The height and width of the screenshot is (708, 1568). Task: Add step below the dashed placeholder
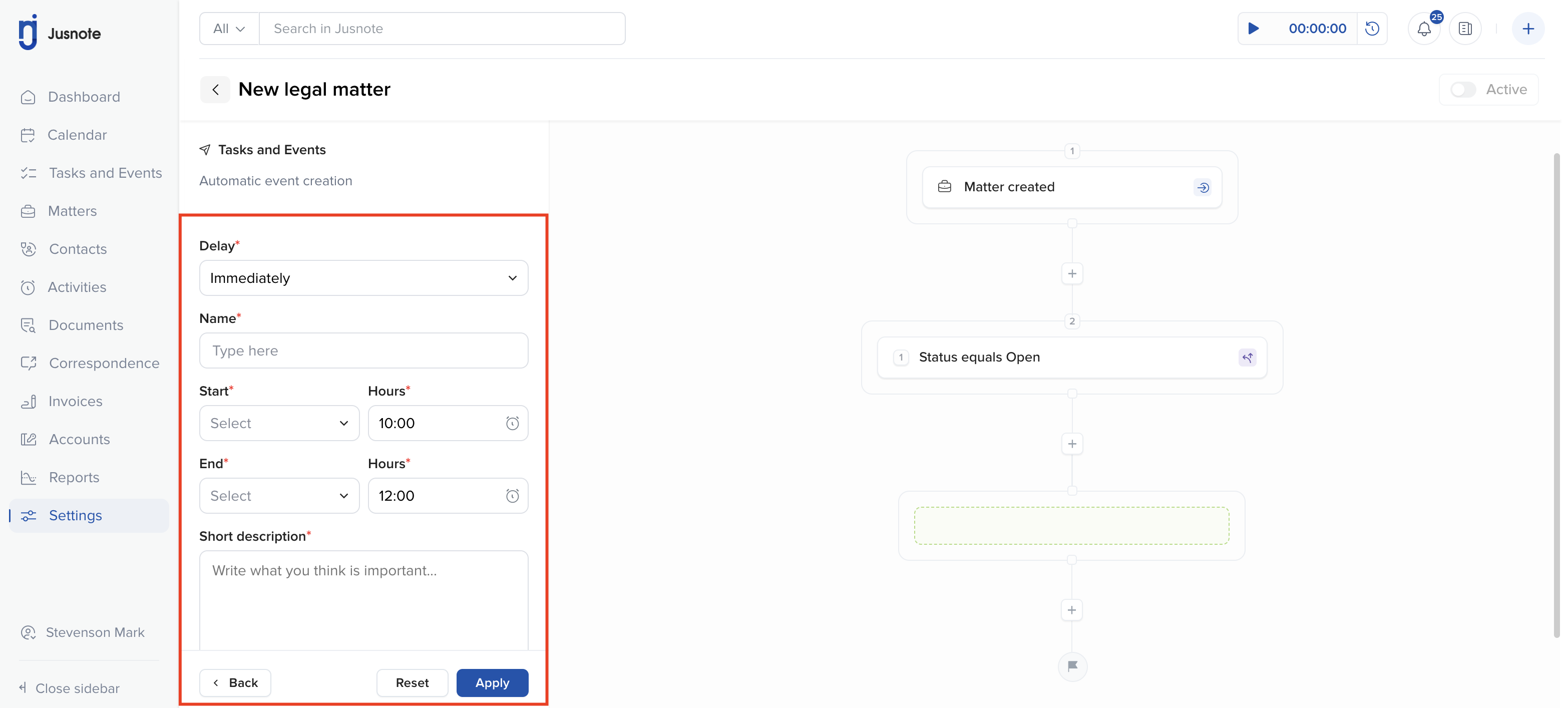pyautogui.click(x=1072, y=610)
